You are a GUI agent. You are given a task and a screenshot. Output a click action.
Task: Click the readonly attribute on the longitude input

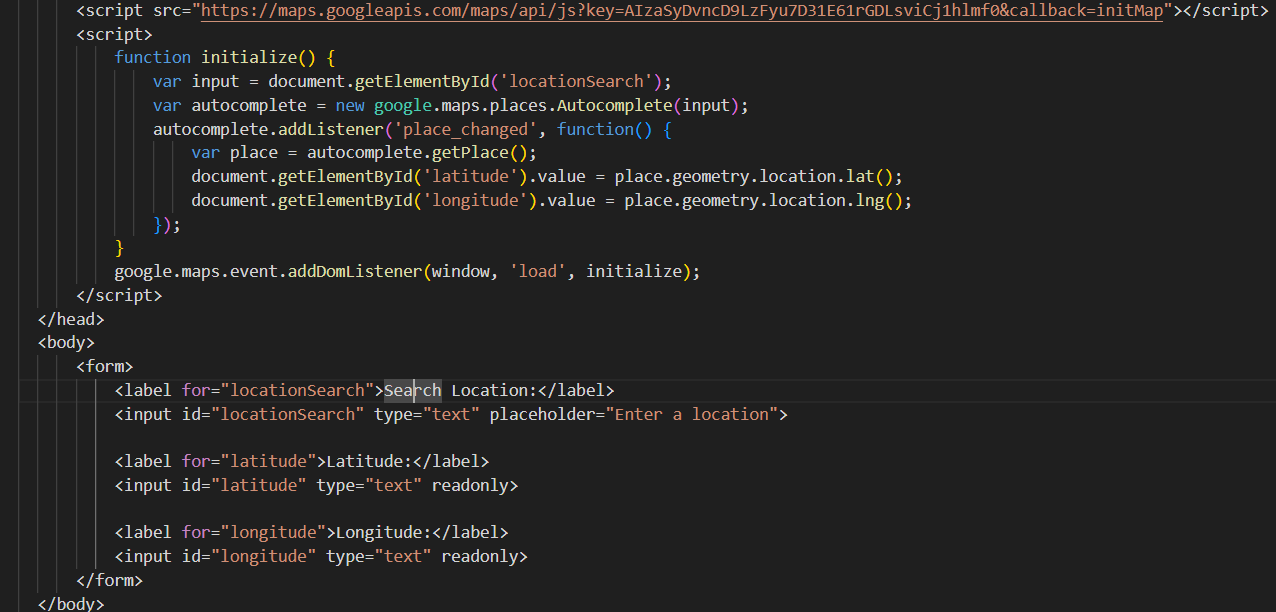tap(479, 556)
